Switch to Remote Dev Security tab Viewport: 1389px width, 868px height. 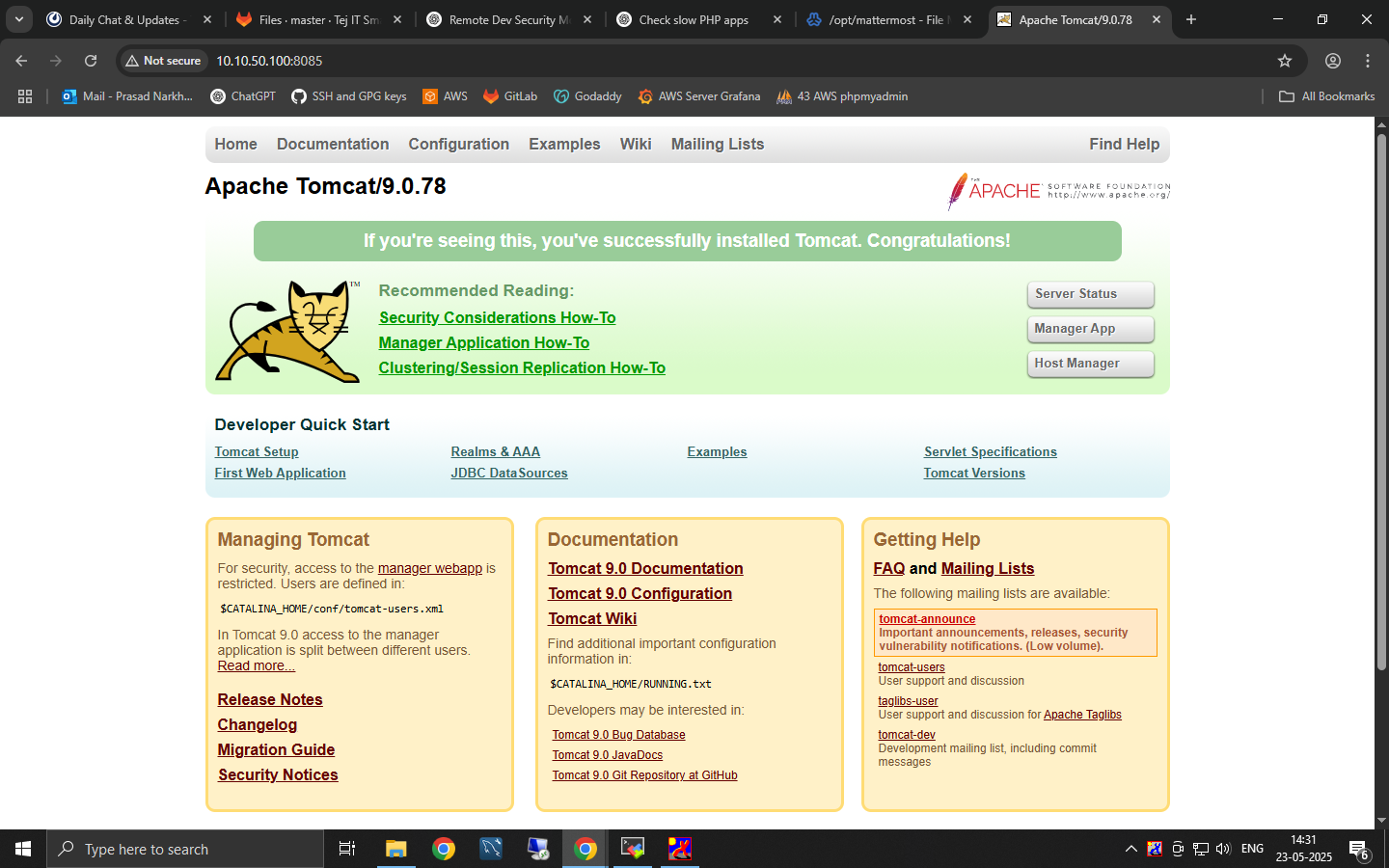click(509, 19)
